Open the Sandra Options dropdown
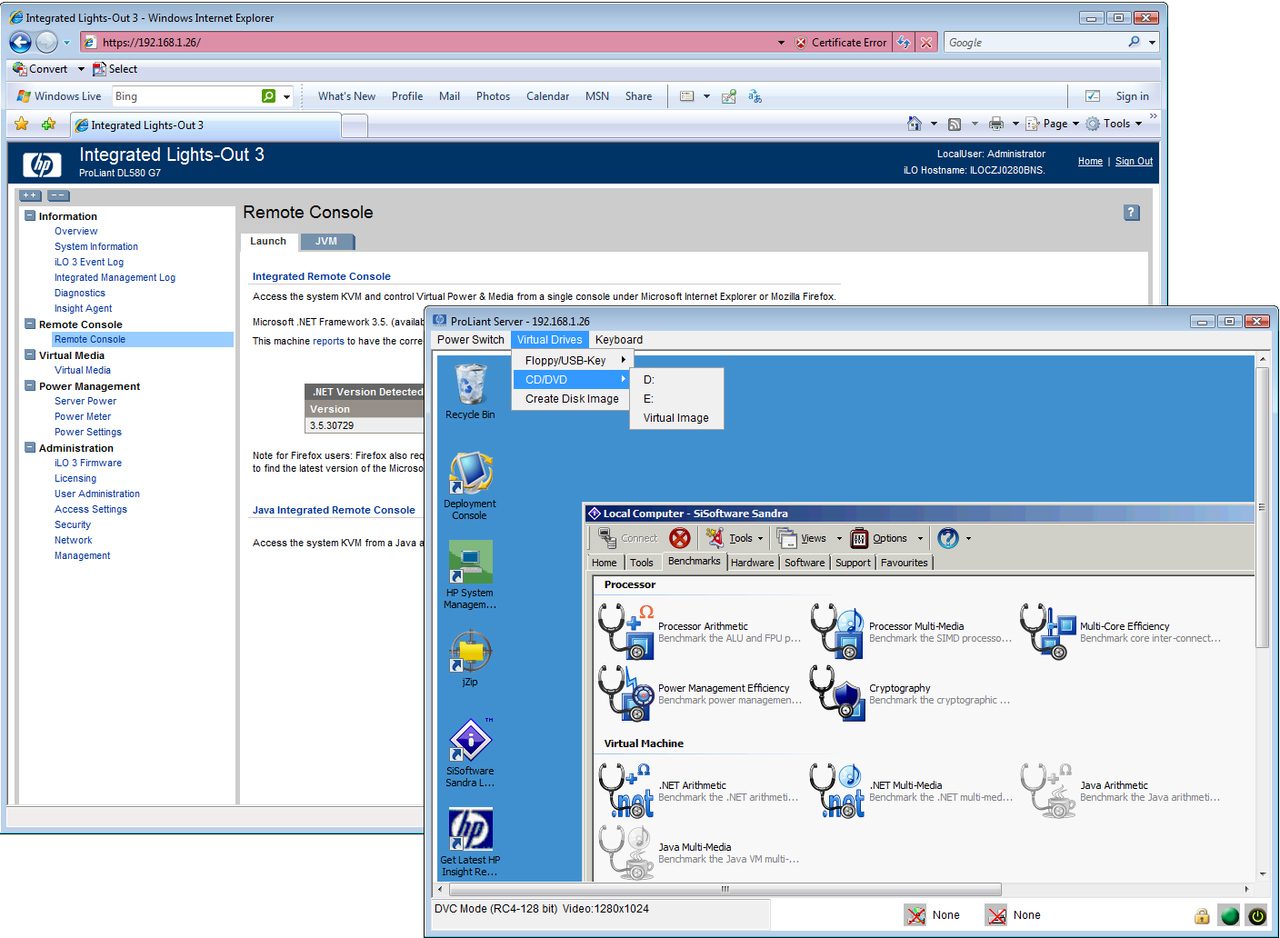The image size is (1280, 938). point(885,538)
